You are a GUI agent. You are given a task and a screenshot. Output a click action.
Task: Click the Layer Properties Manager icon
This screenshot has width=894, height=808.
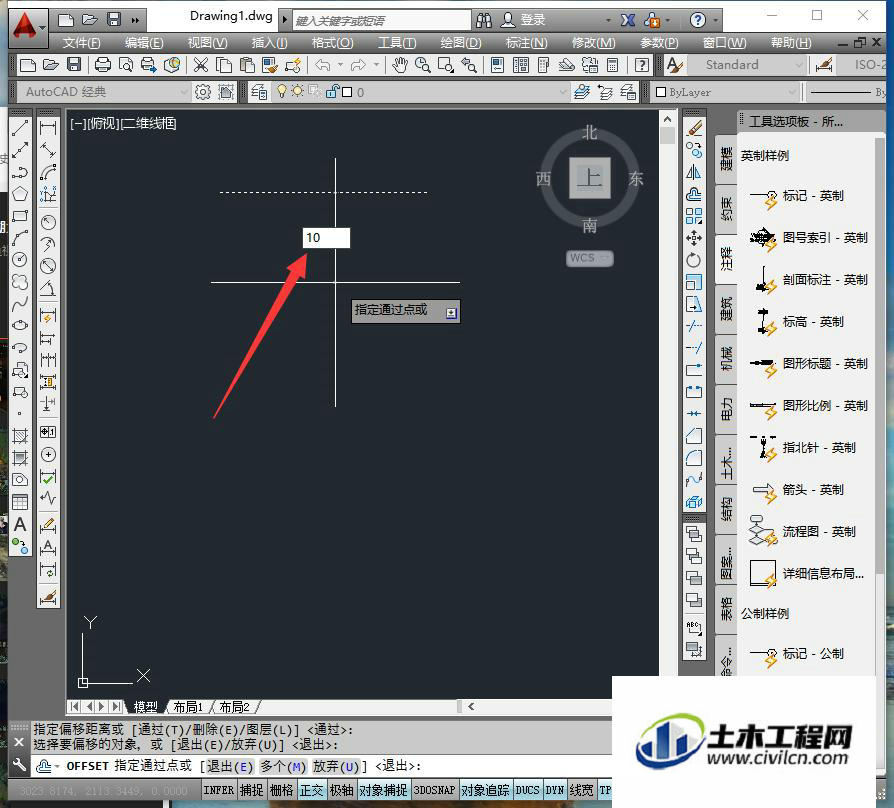[259, 92]
